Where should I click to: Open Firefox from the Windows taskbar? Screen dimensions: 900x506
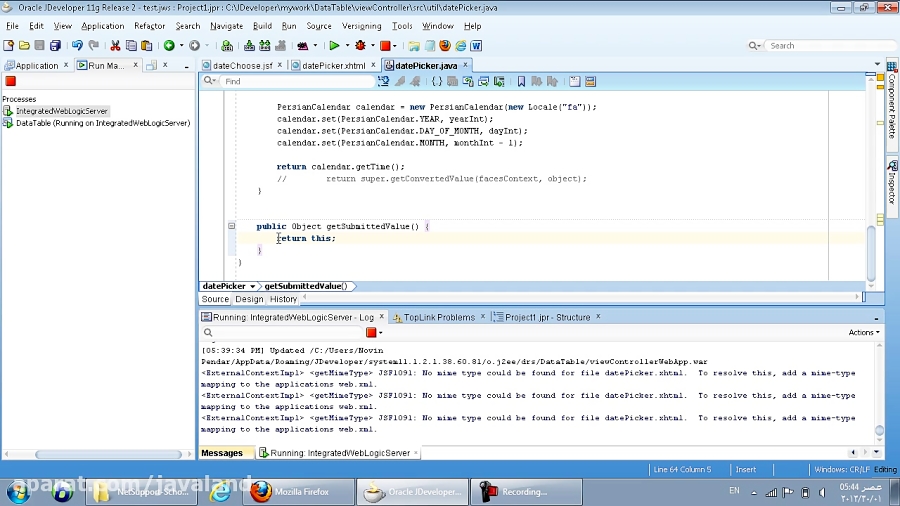[301, 491]
